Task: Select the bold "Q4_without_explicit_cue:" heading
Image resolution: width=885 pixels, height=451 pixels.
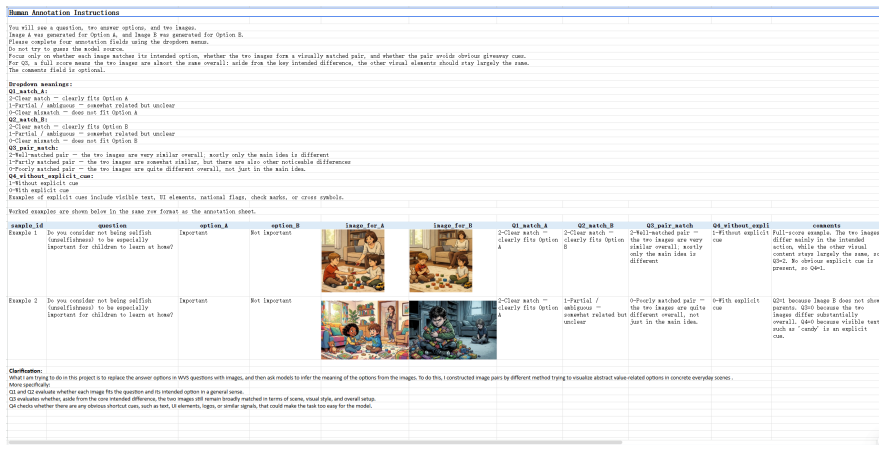Action: 51,176
